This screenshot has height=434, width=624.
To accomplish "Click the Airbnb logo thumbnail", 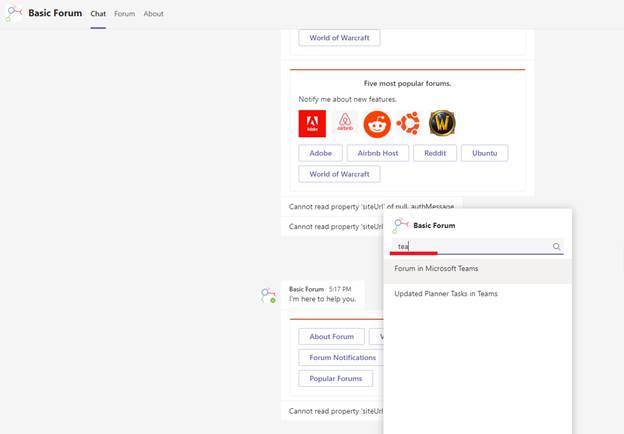I will click(x=345, y=123).
